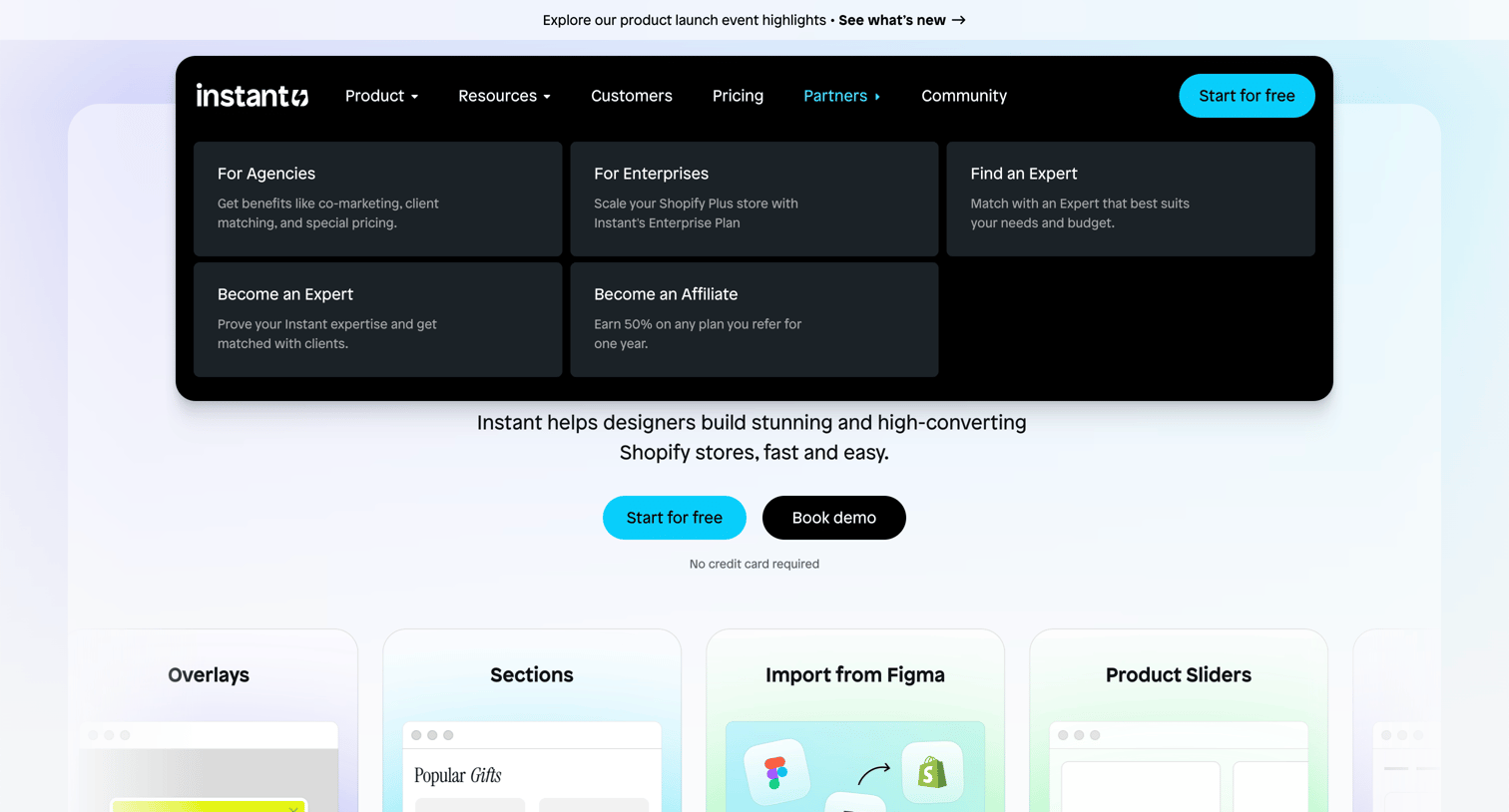The height and width of the screenshot is (812, 1509).
Task: Open the Pricing page
Action: pos(738,96)
